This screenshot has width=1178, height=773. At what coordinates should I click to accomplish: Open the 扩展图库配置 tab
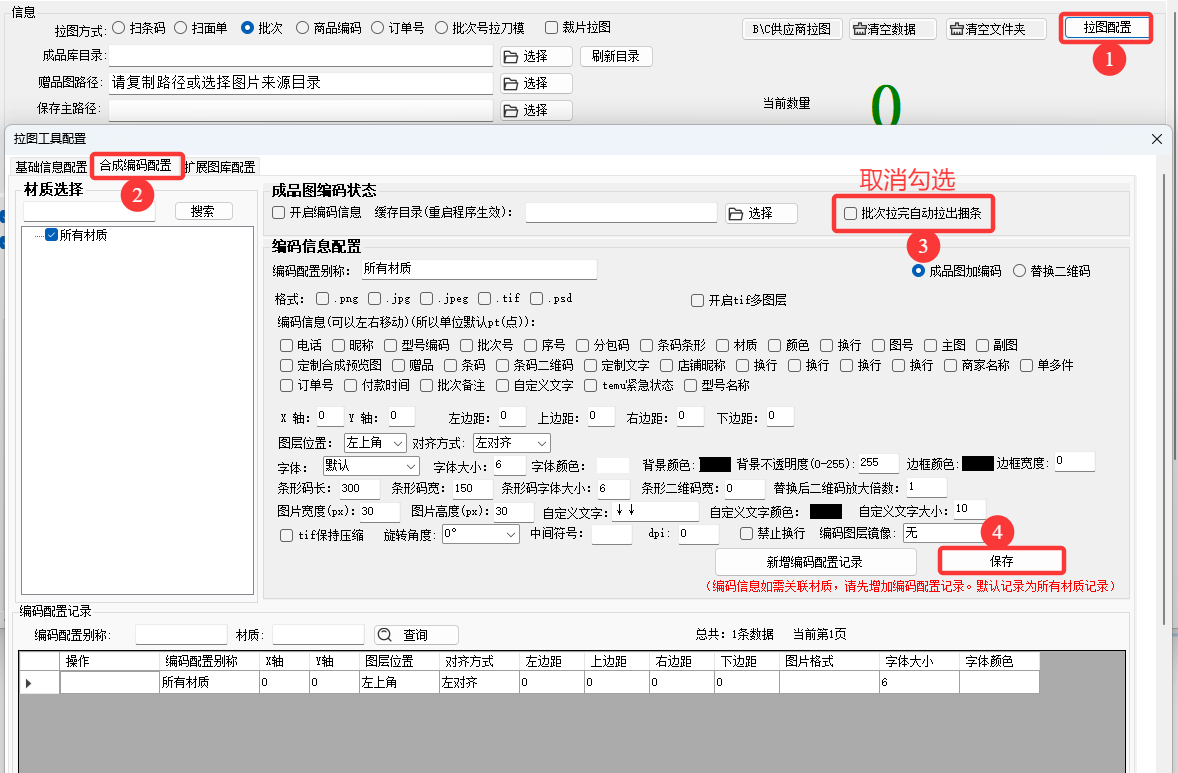click(x=221, y=167)
